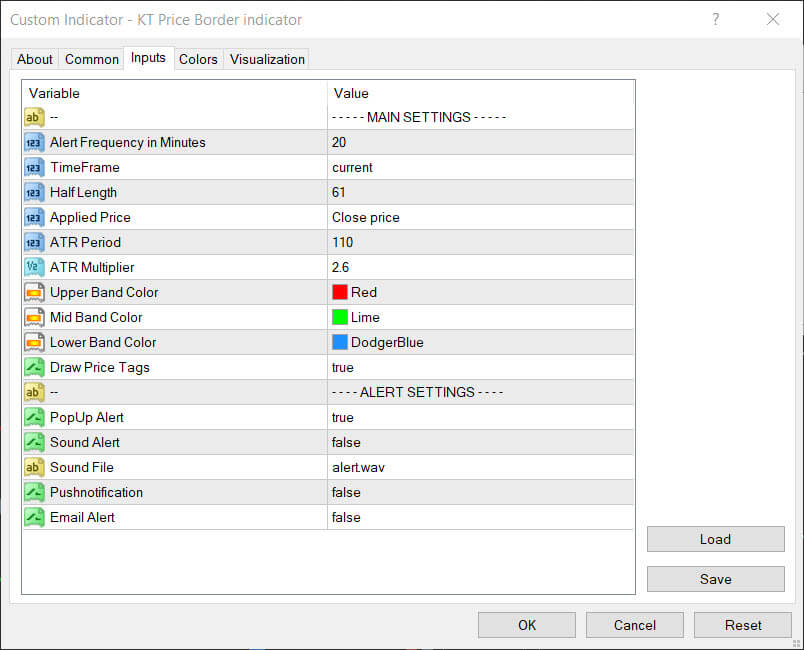Click the integer icon next to ATR Period

34,242
